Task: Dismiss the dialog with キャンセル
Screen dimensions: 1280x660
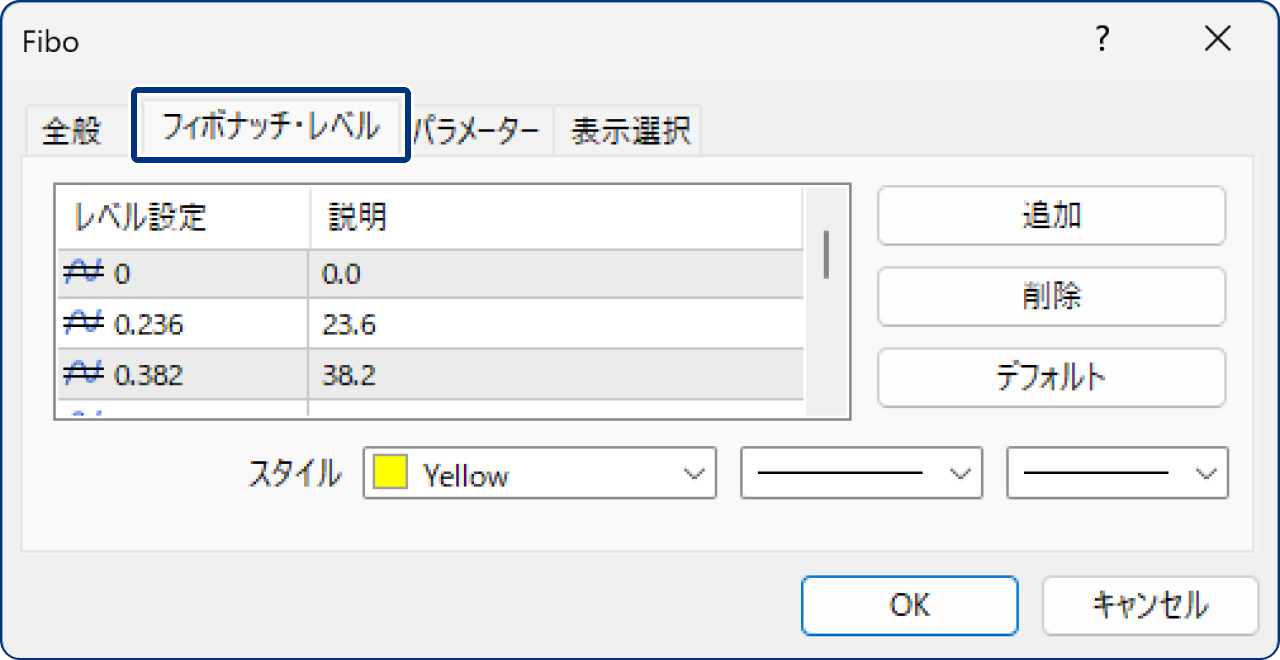Action: (x=1149, y=605)
